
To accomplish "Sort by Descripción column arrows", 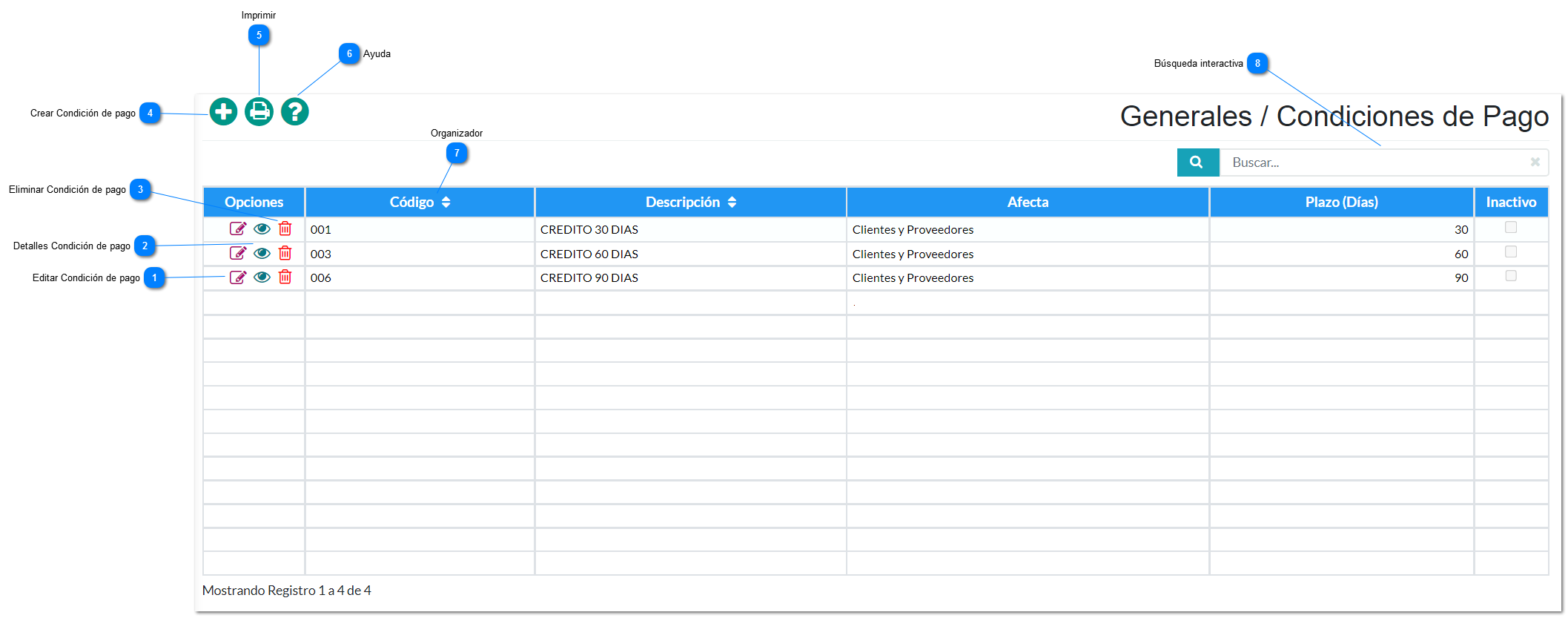I will (732, 203).
